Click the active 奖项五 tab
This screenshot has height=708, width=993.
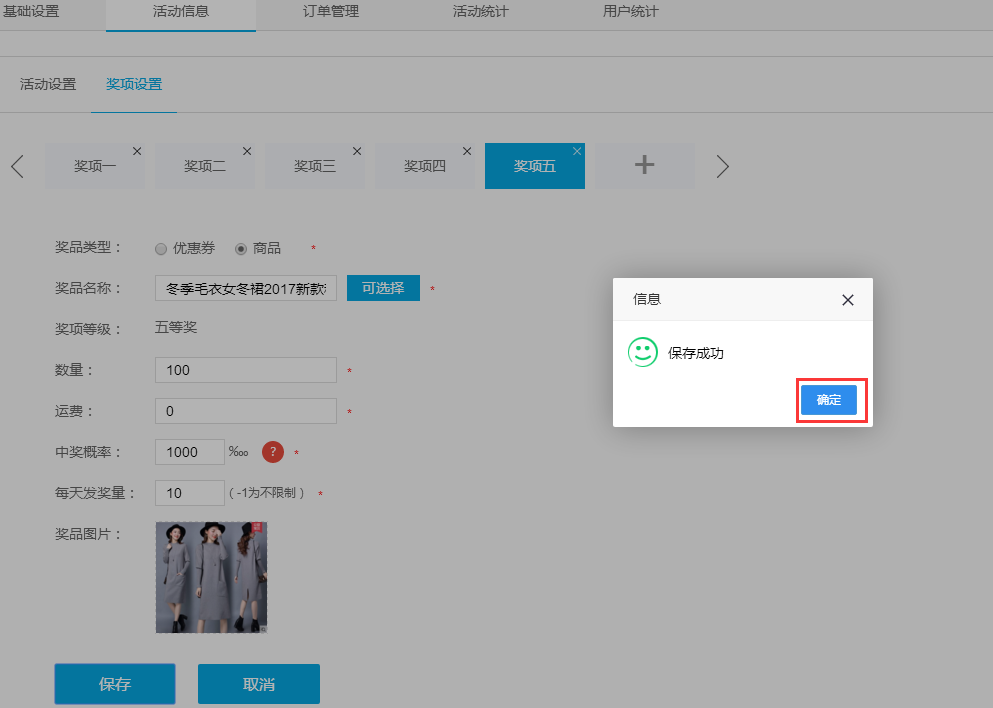tap(535, 166)
